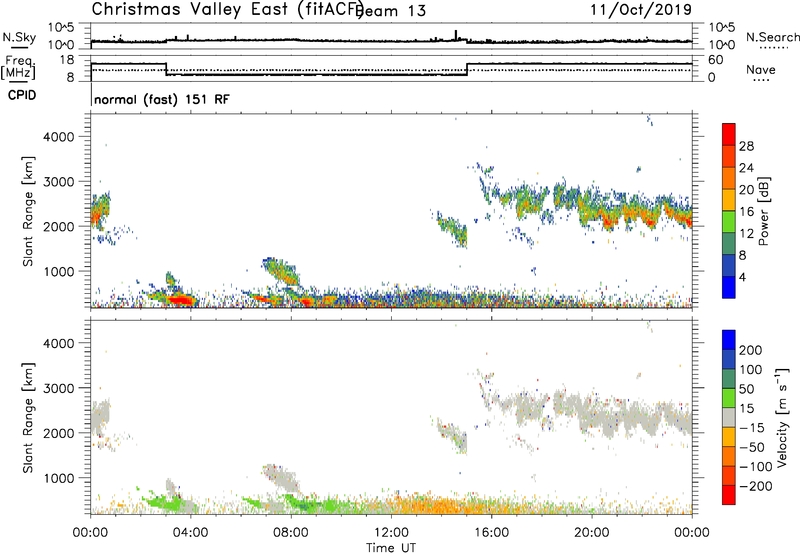Click the '1000' tick on velocity panel axis

(x=58, y=478)
